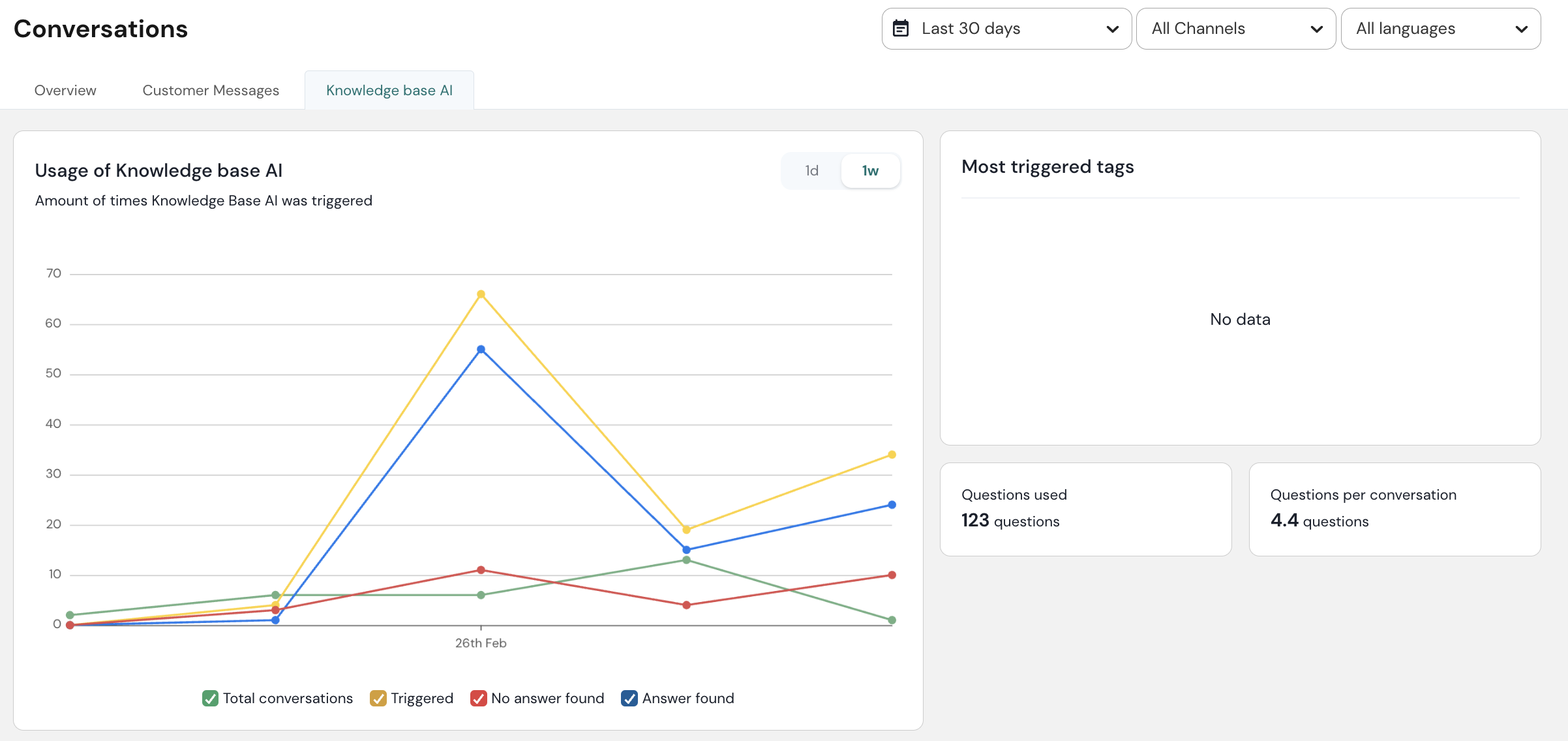Click the Most triggered tags heading
Image resolution: width=1568 pixels, height=741 pixels.
(1048, 167)
